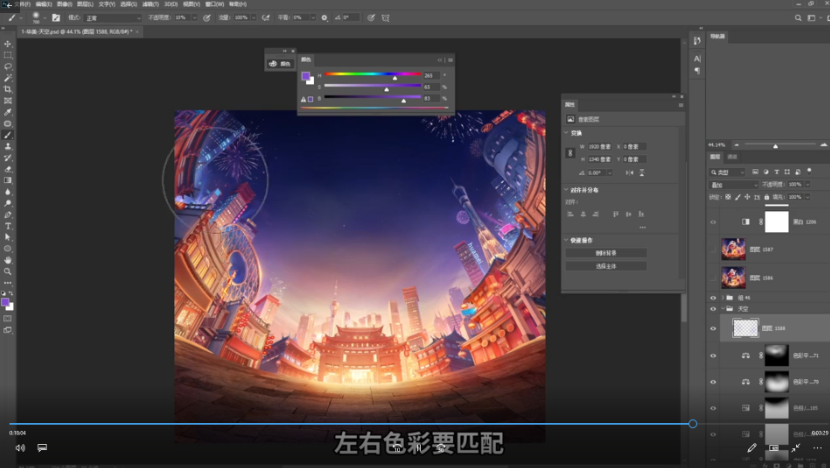The width and height of the screenshot is (830, 468).
Task: Select the Healing Brush tool
Action: click(x=7, y=123)
